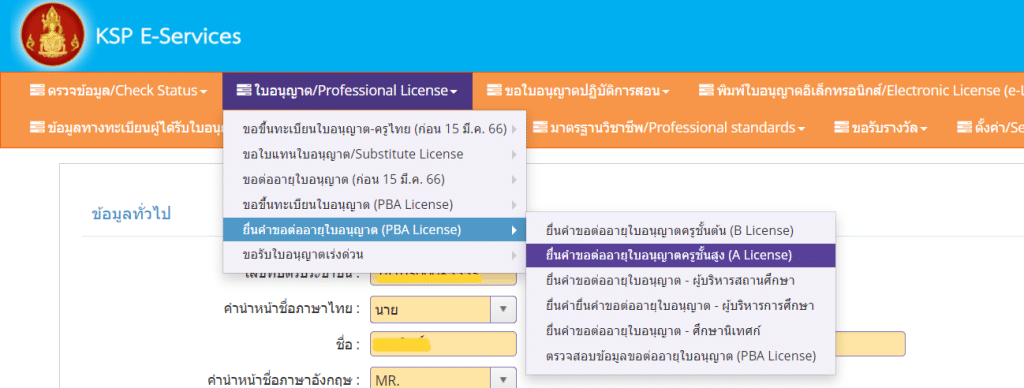Click icon beside ขอรับรางวัล

(x=841, y=127)
